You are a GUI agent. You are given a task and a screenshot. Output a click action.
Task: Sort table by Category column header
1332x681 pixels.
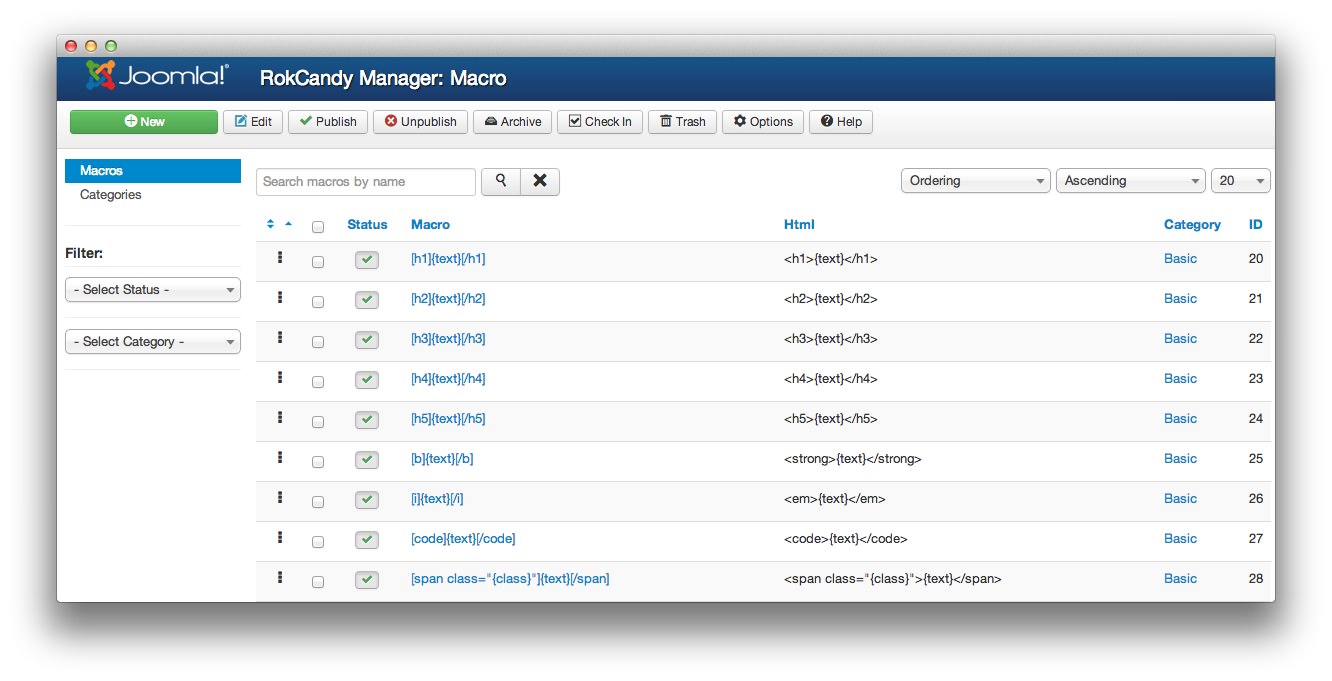point(1192,225)
